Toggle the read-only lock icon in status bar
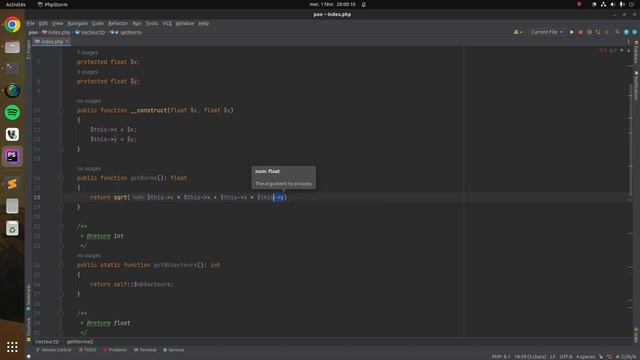640x360 pixels. point(601,357)
